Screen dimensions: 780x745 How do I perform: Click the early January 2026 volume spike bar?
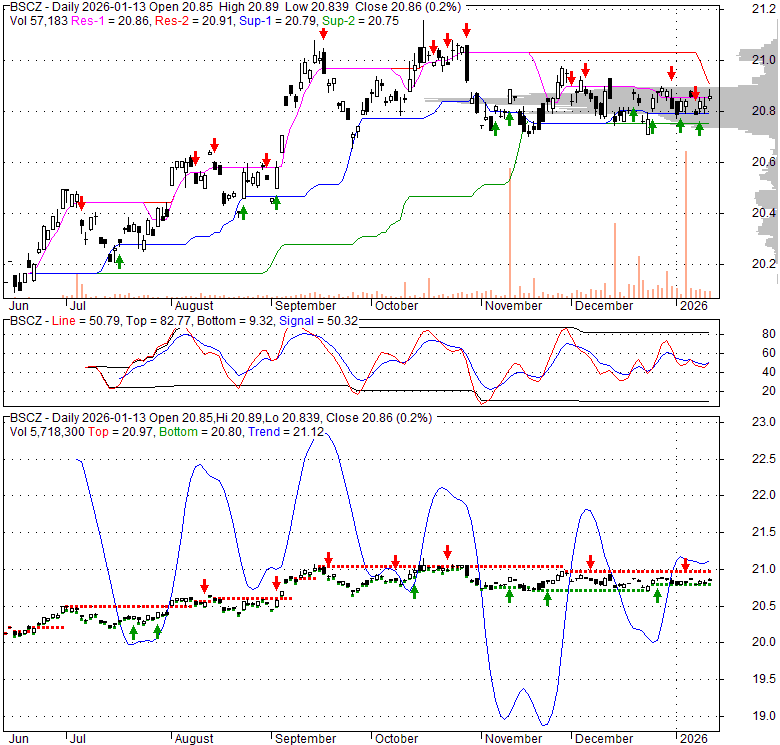tap(686, 224)
